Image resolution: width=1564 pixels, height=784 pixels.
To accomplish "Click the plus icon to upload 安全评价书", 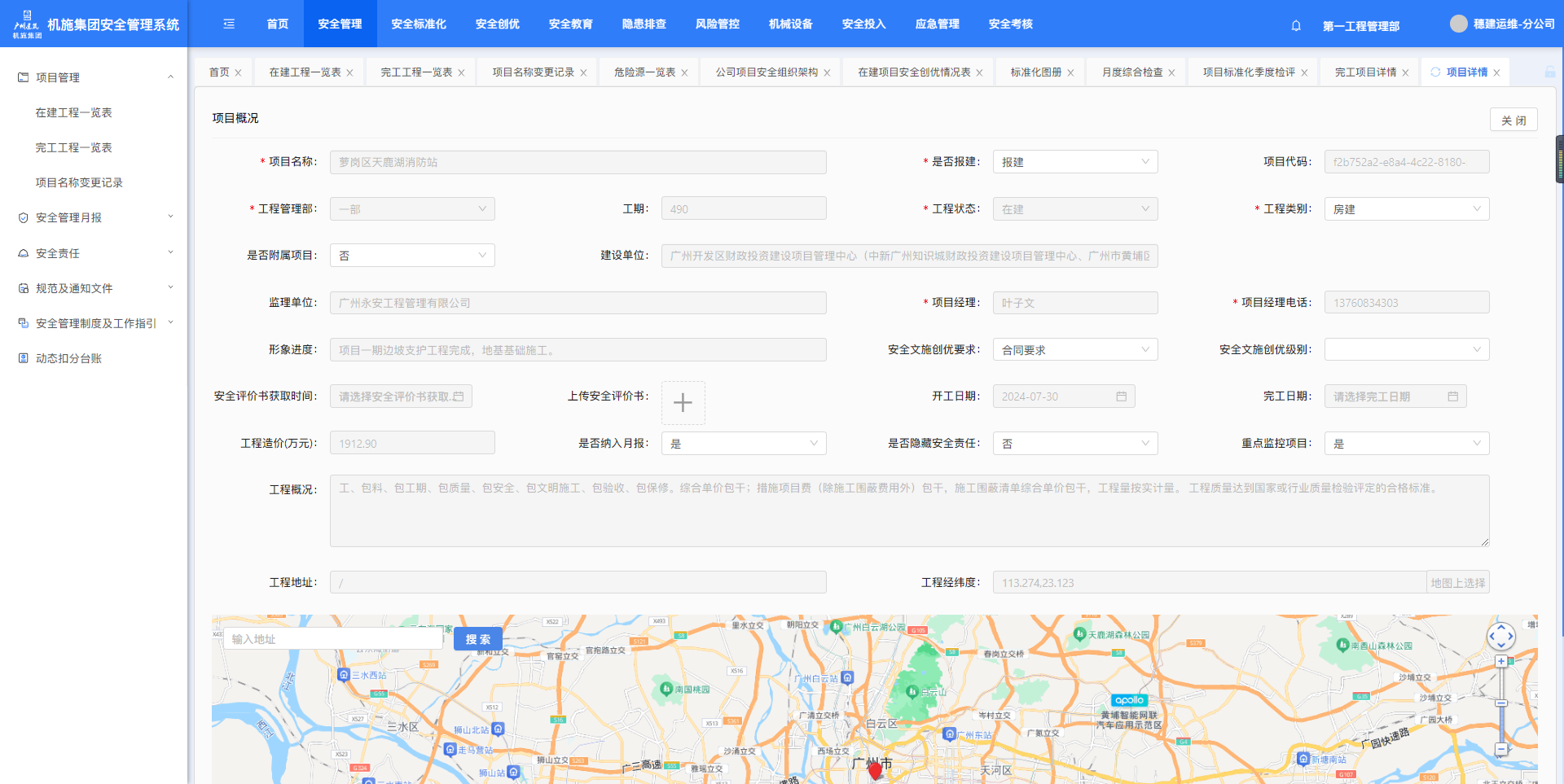I will [x=683, y=402].
